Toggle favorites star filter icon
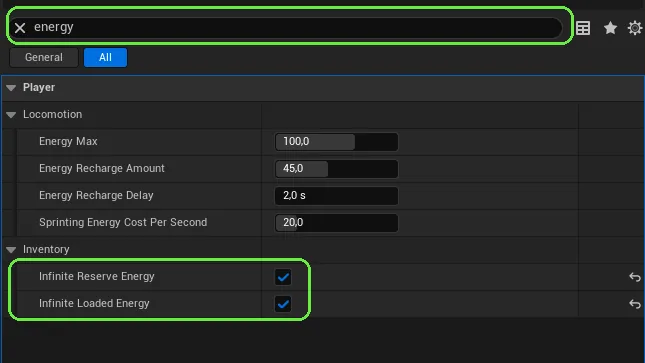Screen dimensions: 645x363 pyautogui.click(x=610, y=28)
